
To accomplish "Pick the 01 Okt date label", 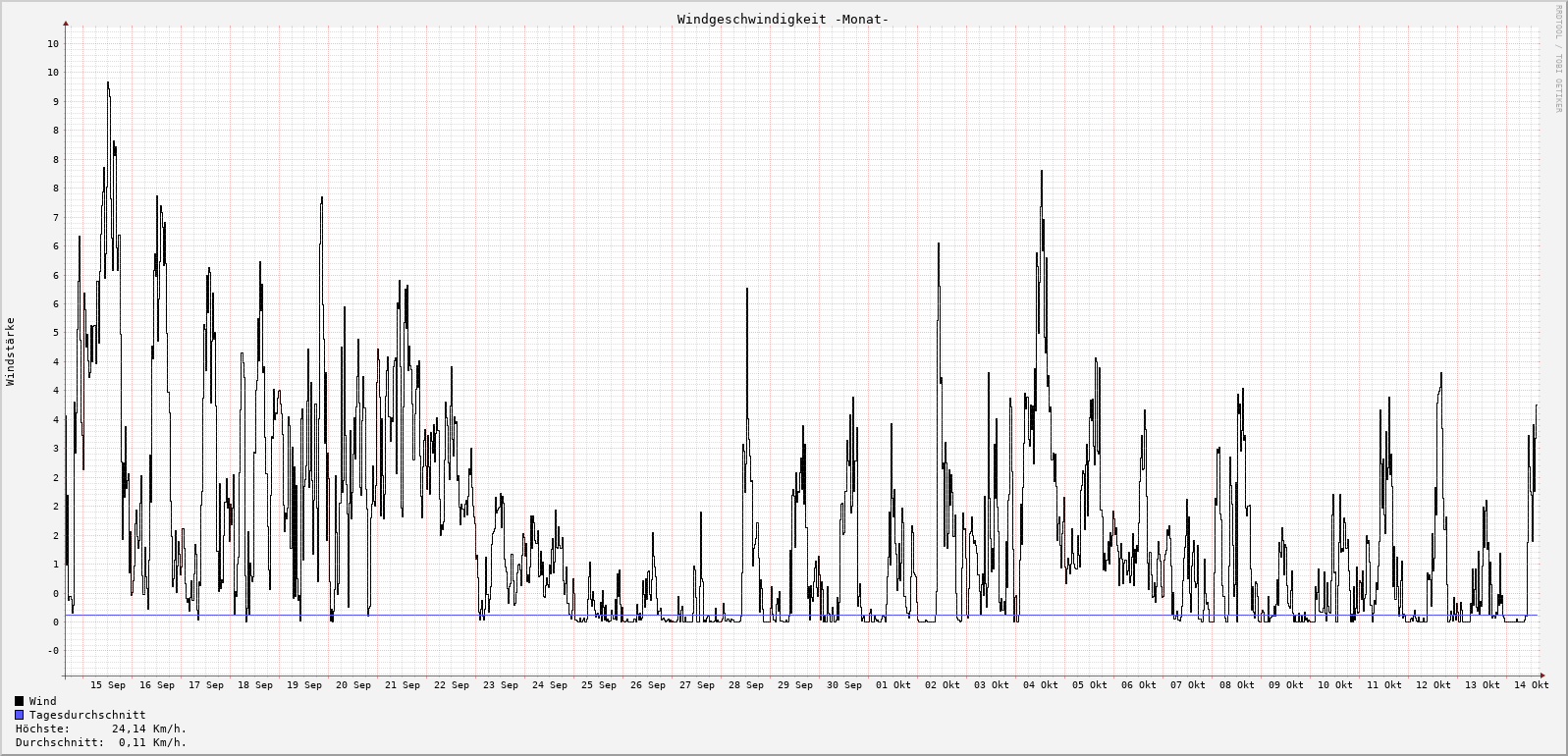I will [x=893, y=685].
